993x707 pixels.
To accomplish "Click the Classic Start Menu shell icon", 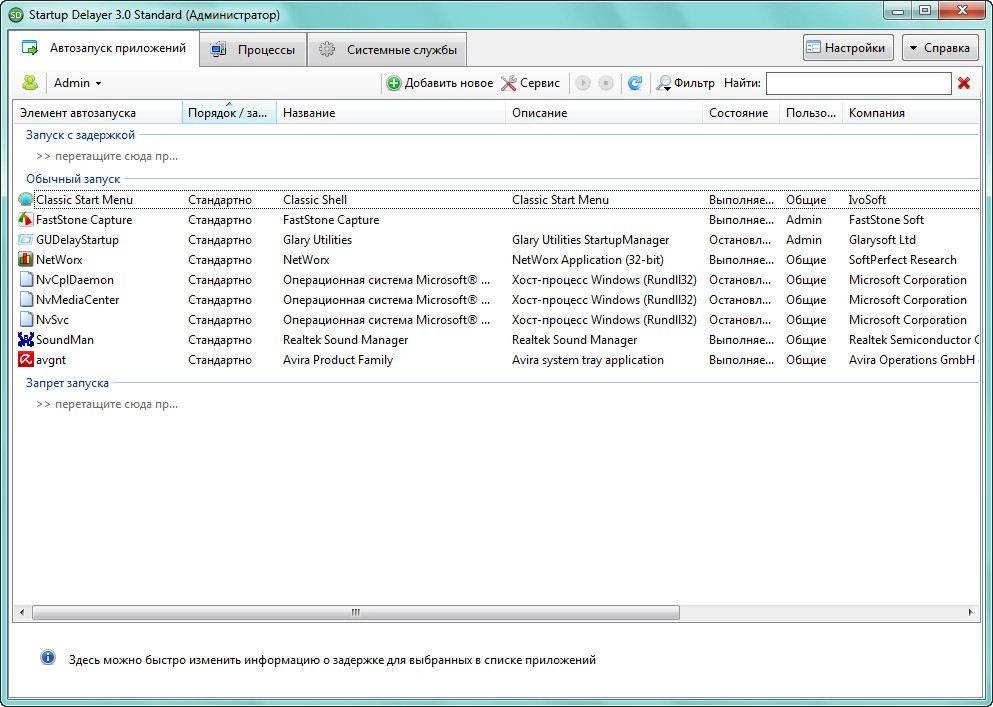I will pyautogui.click(x=25, y=200).
